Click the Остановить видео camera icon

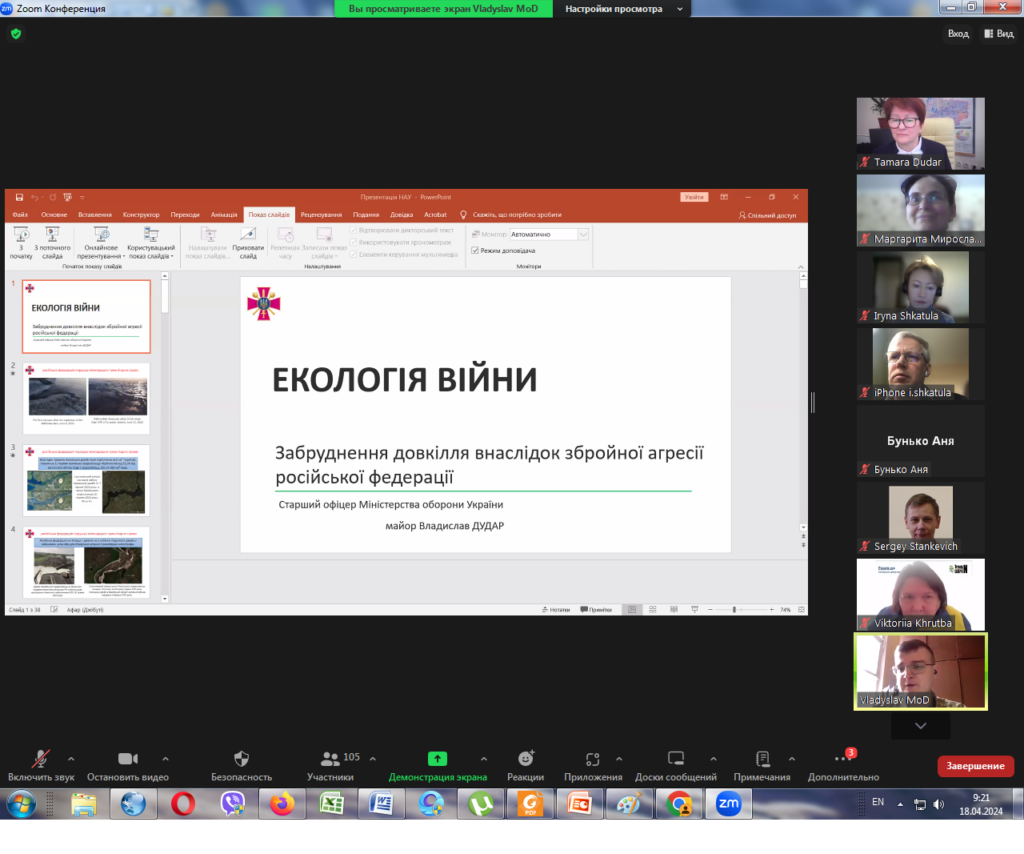[127, 759]
